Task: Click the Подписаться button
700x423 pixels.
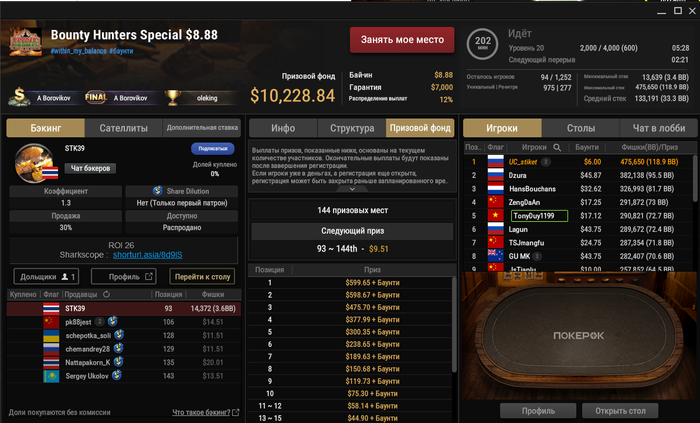Action: pos(212,149)
